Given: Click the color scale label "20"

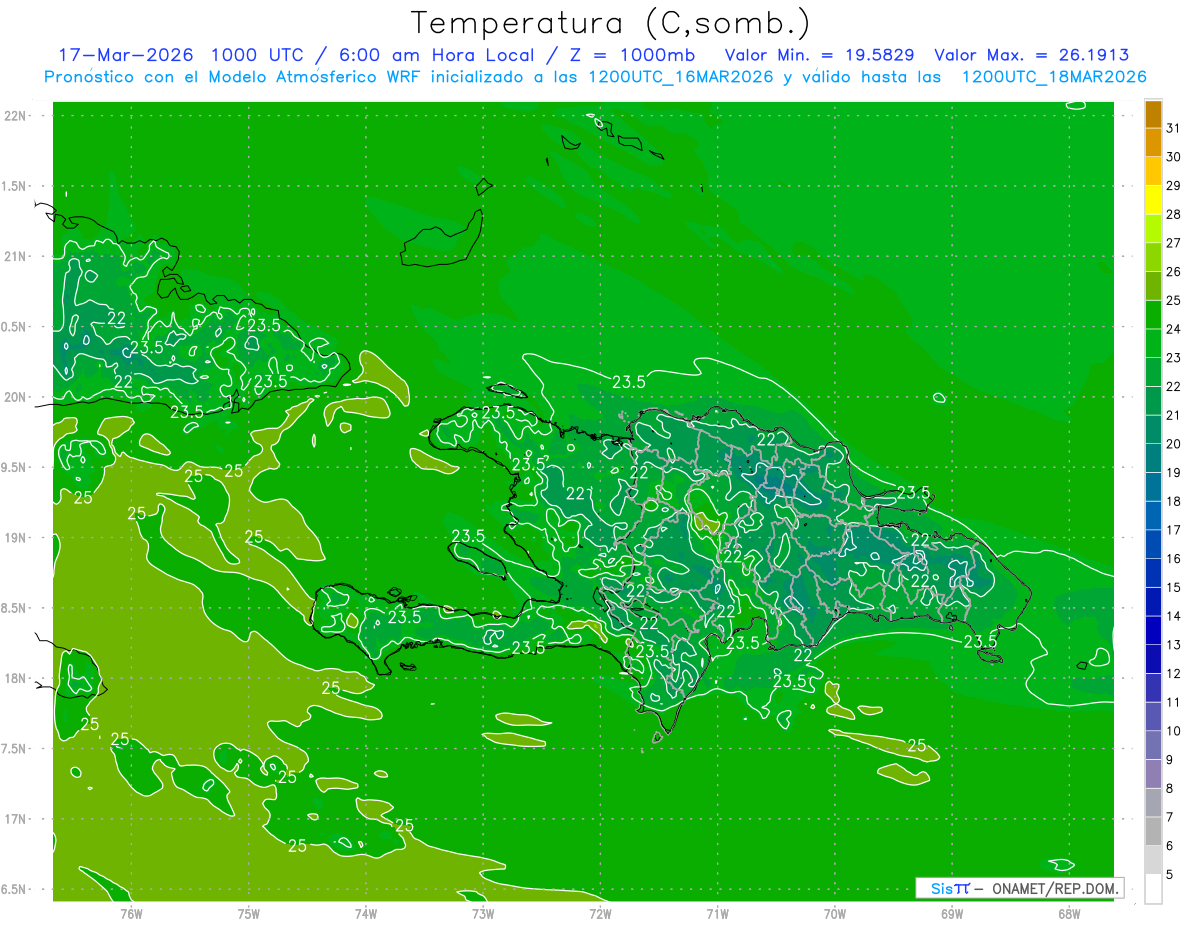Looking at the screenshot, I should tap(1174, 444).
